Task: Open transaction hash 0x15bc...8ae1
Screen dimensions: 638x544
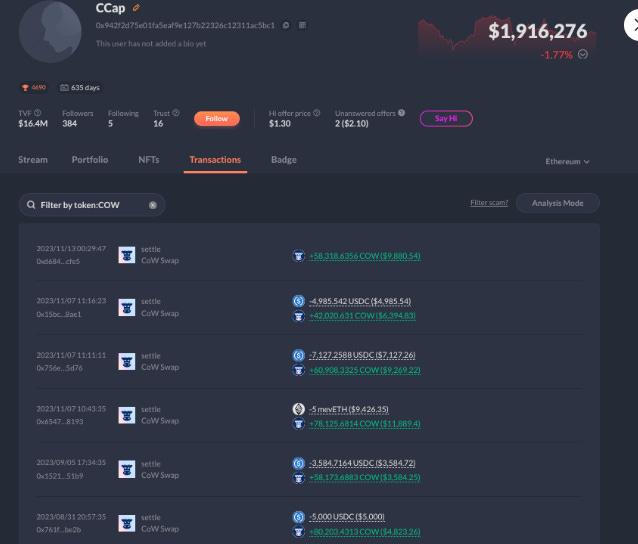Action: (59, 314)
